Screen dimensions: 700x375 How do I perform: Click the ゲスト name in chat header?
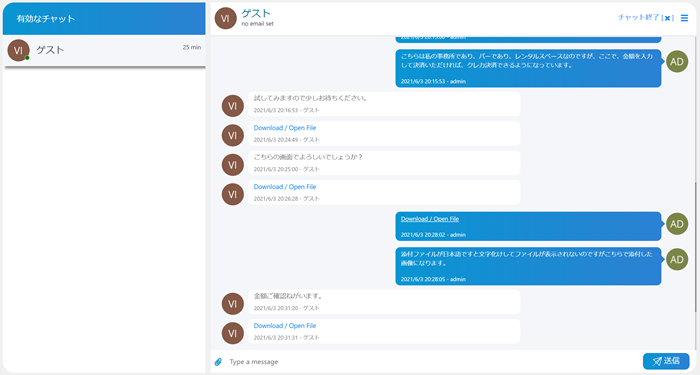click(256, 13)
